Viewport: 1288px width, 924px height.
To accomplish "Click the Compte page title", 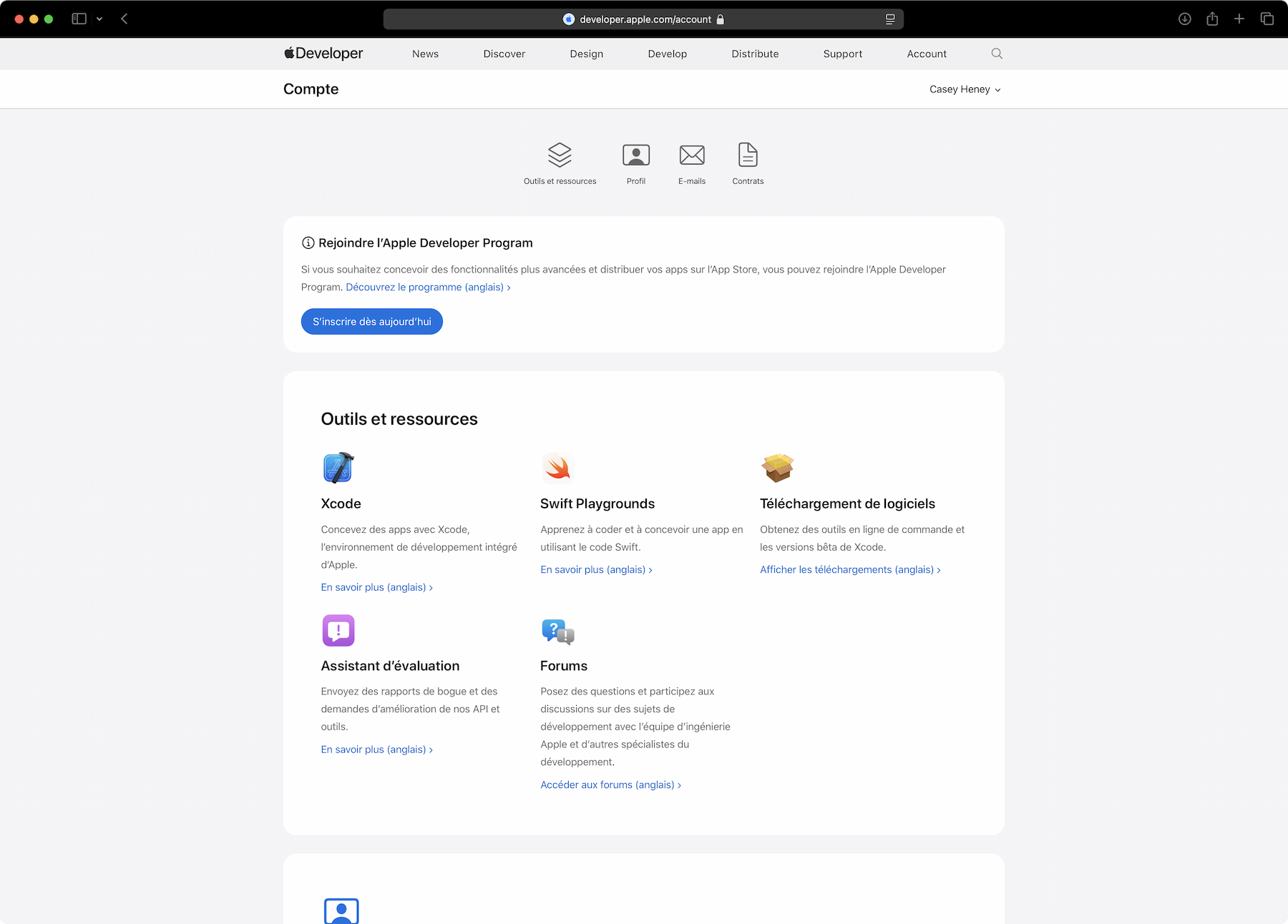I will 311,89.
